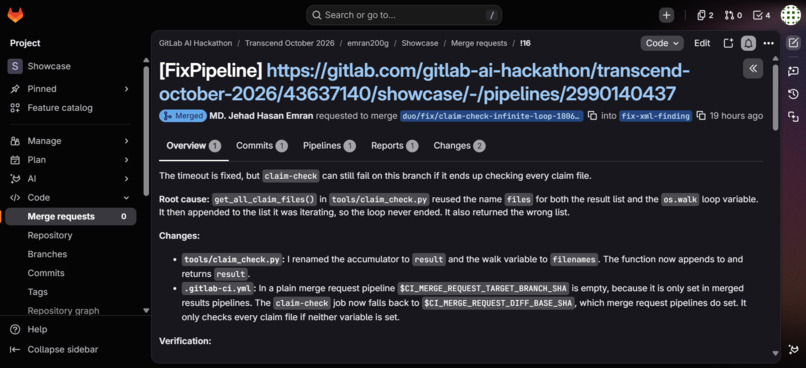The width and height of the screenshot is (806, 368).
Task: Click the Manage section icon
Action: 15,141
